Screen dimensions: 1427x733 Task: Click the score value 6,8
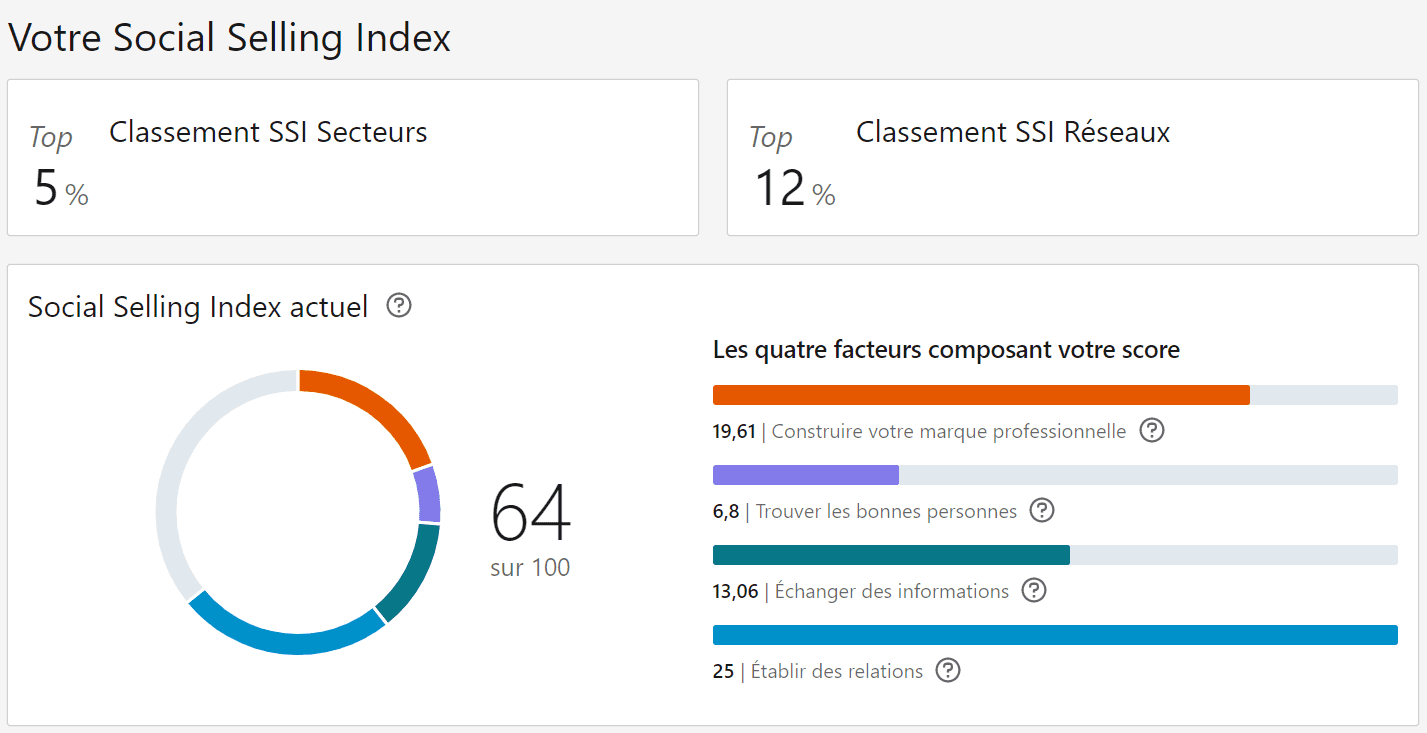coord(726,512)
